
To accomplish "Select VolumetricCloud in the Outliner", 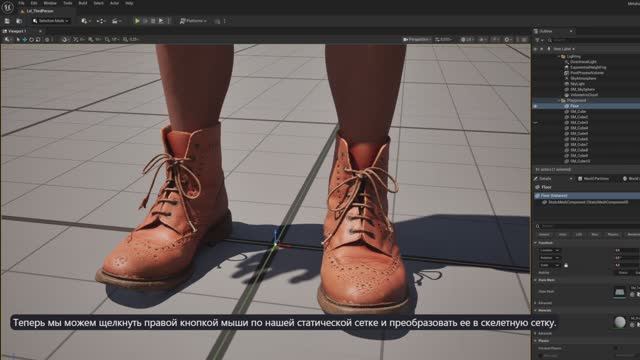I will [x=584, y=95].
